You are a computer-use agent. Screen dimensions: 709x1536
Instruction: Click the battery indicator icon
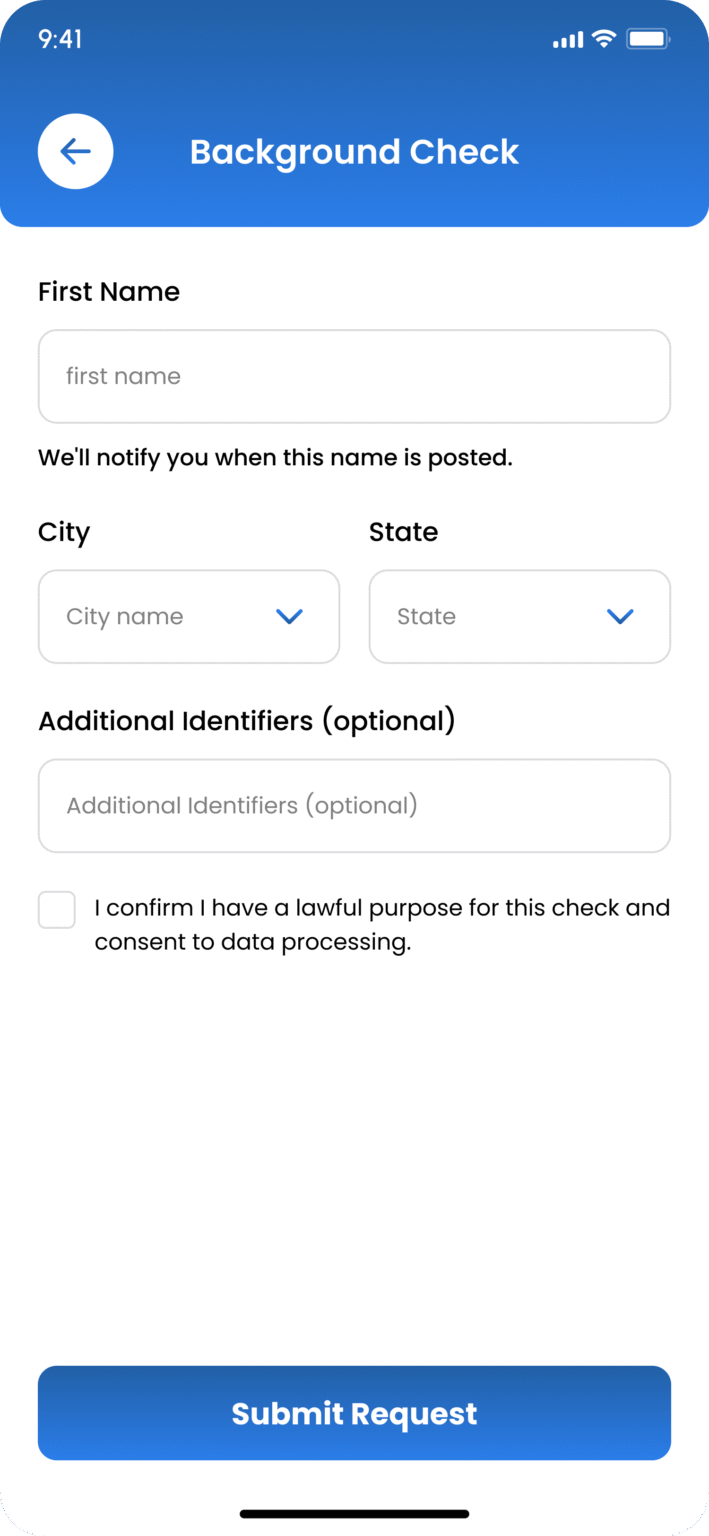coord(648,39)
